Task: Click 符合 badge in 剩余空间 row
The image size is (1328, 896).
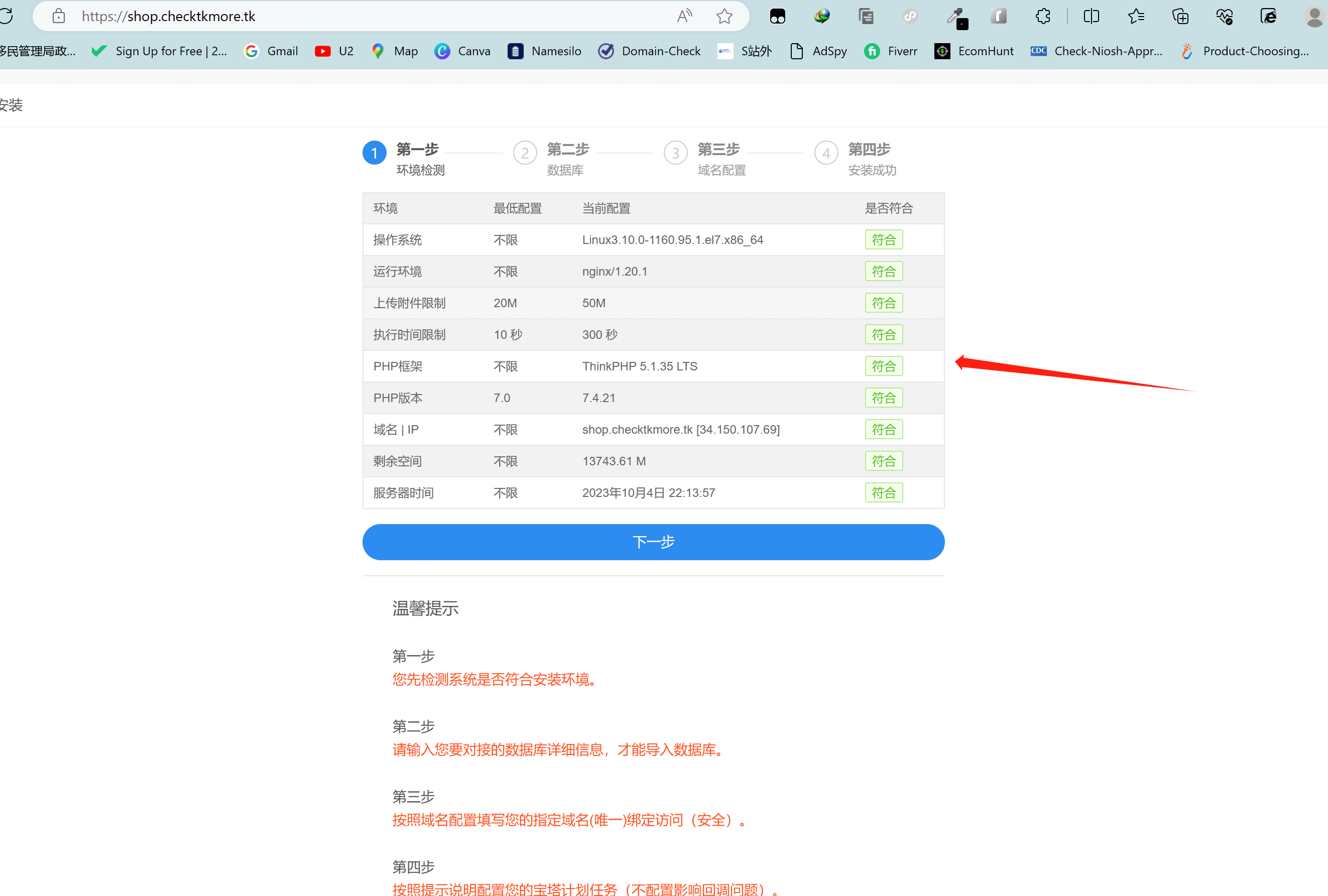Action: point(884,461)
